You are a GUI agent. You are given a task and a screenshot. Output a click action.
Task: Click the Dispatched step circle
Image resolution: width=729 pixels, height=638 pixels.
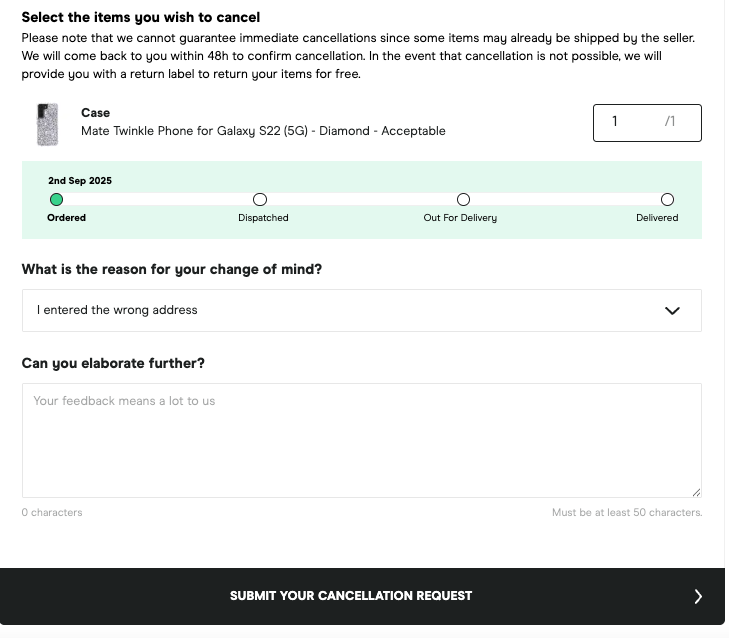(x=260, y=200)
